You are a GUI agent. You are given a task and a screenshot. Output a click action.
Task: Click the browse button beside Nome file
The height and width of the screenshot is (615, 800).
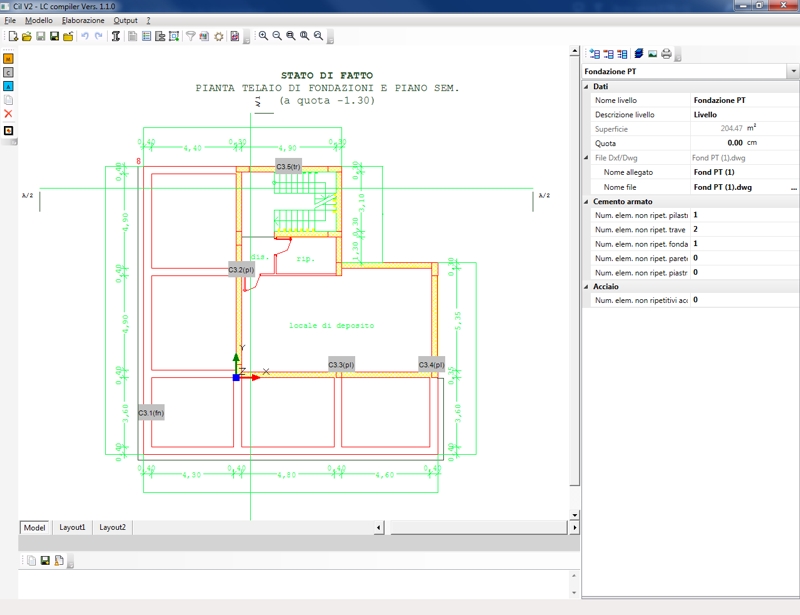(x=794, y=187)
